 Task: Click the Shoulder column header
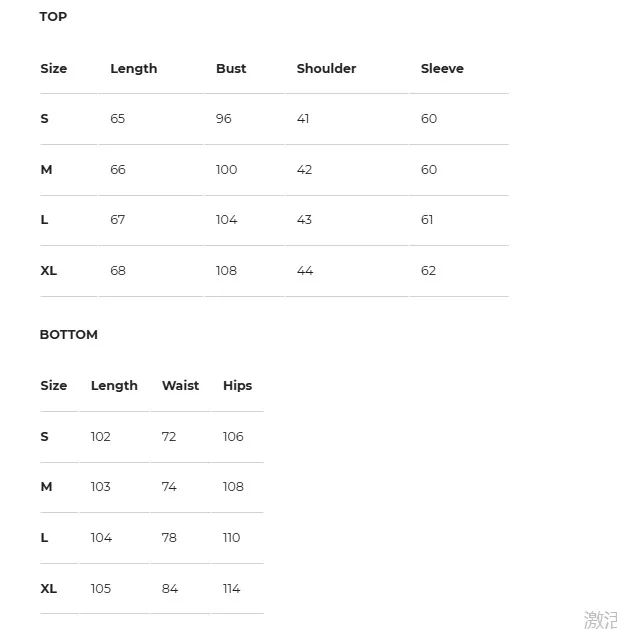tap(326, 69)
